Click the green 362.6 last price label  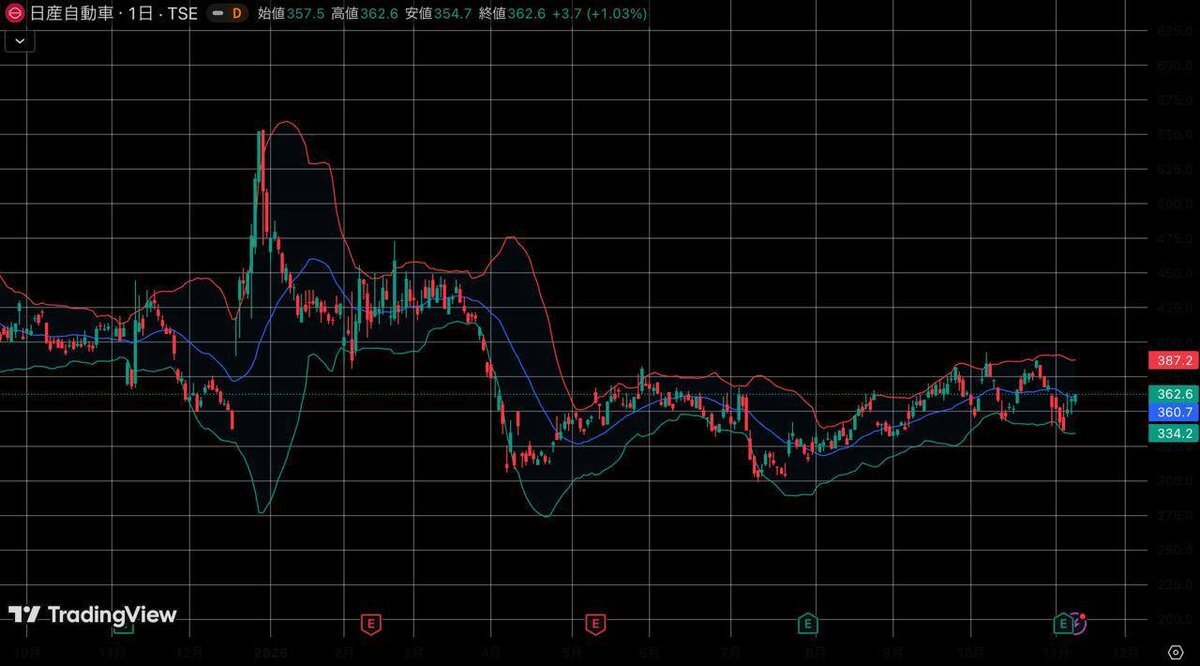click(1172, 394)
